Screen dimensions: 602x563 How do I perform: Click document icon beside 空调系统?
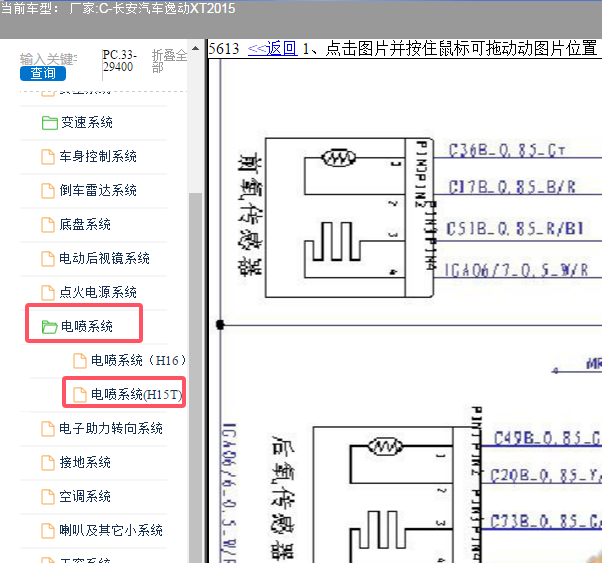coord(48,497)
